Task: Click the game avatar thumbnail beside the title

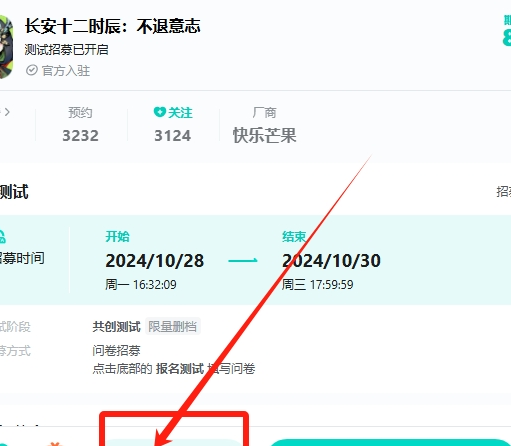Action: [6, 47]
